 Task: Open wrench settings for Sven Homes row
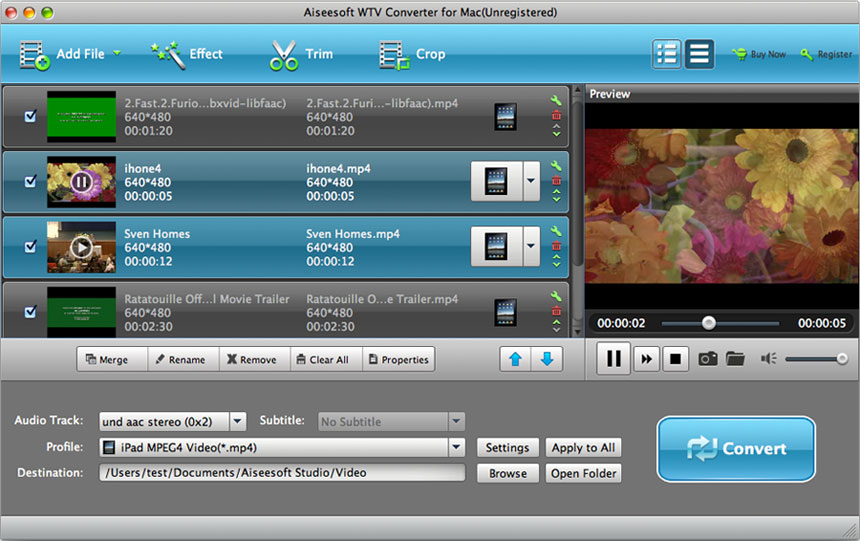(x=556, y=231)
